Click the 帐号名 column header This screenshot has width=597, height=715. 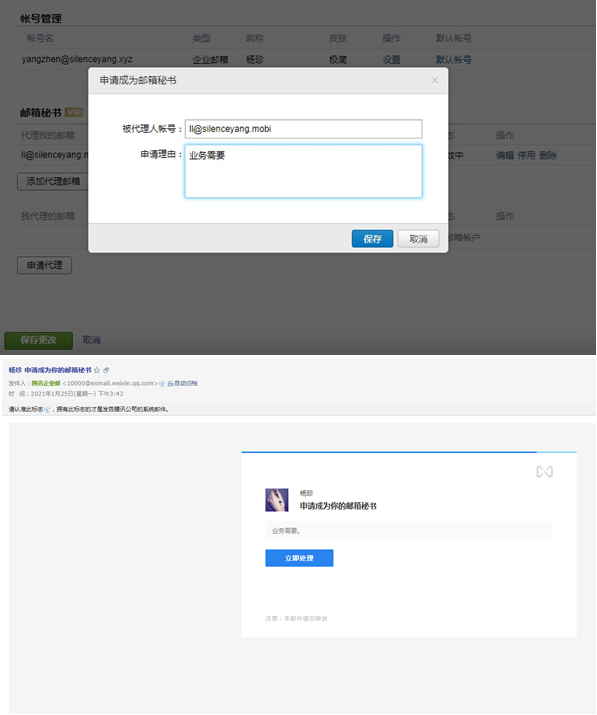[40, 38]
